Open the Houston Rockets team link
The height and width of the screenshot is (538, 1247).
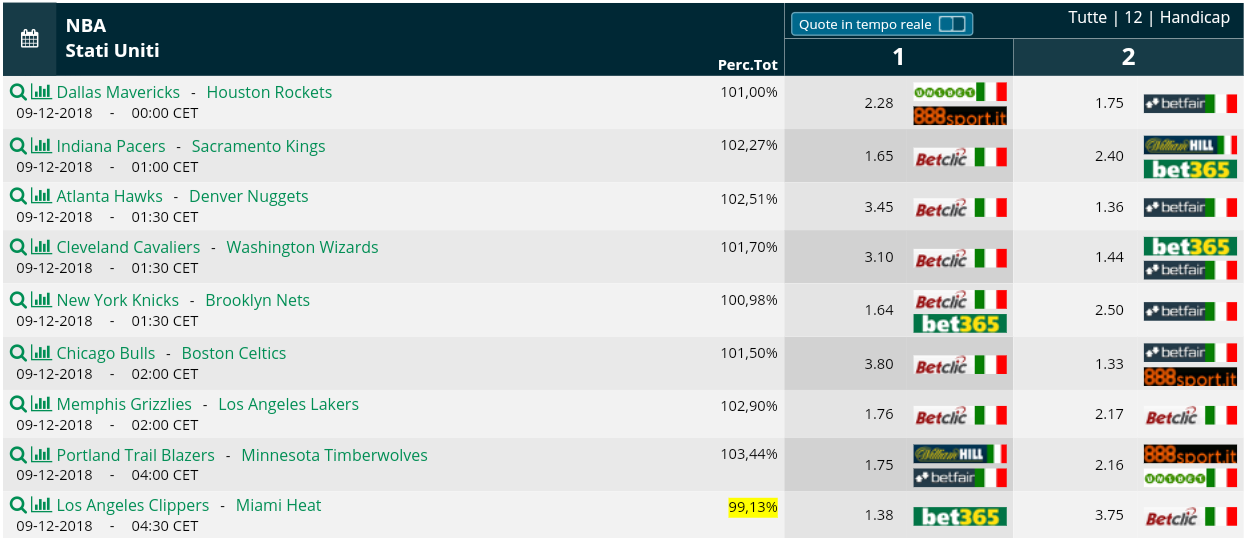point(269,92)
